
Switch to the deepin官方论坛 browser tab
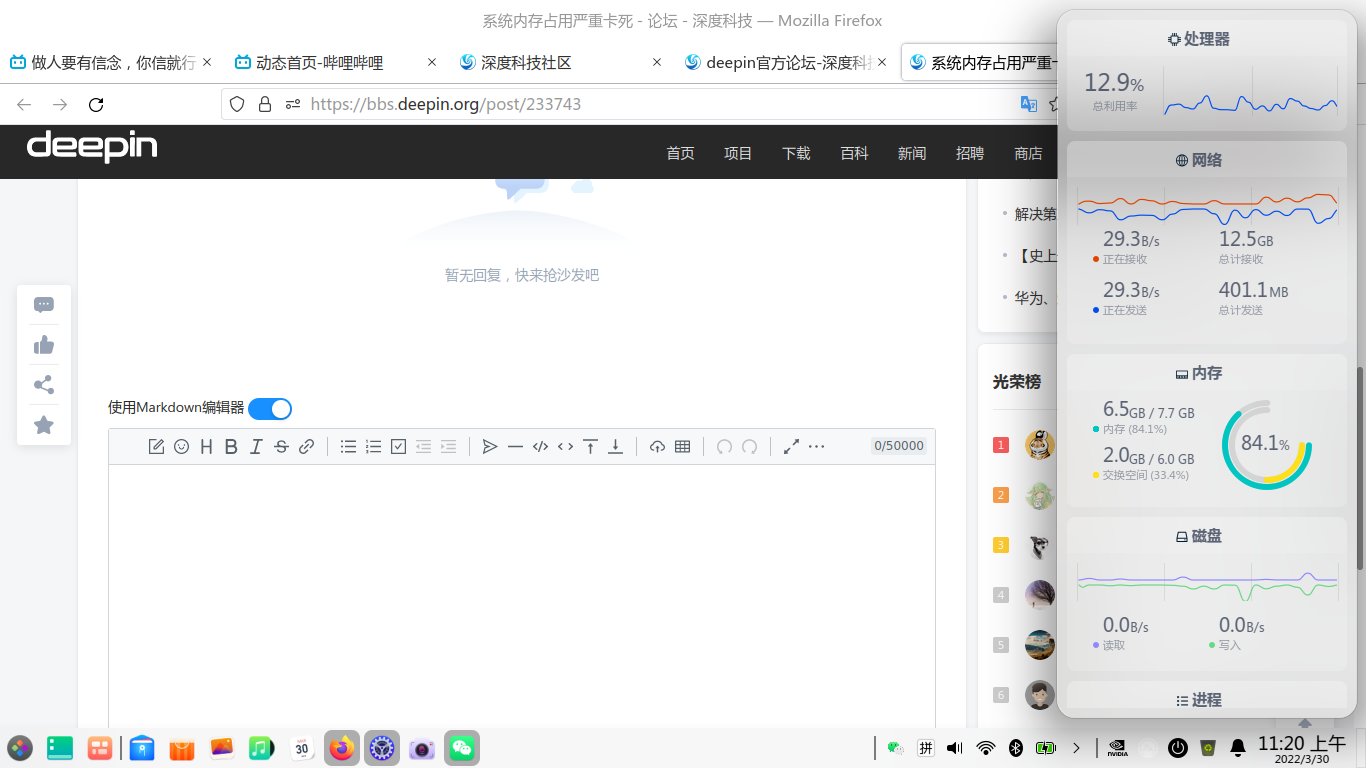(779, 62)
